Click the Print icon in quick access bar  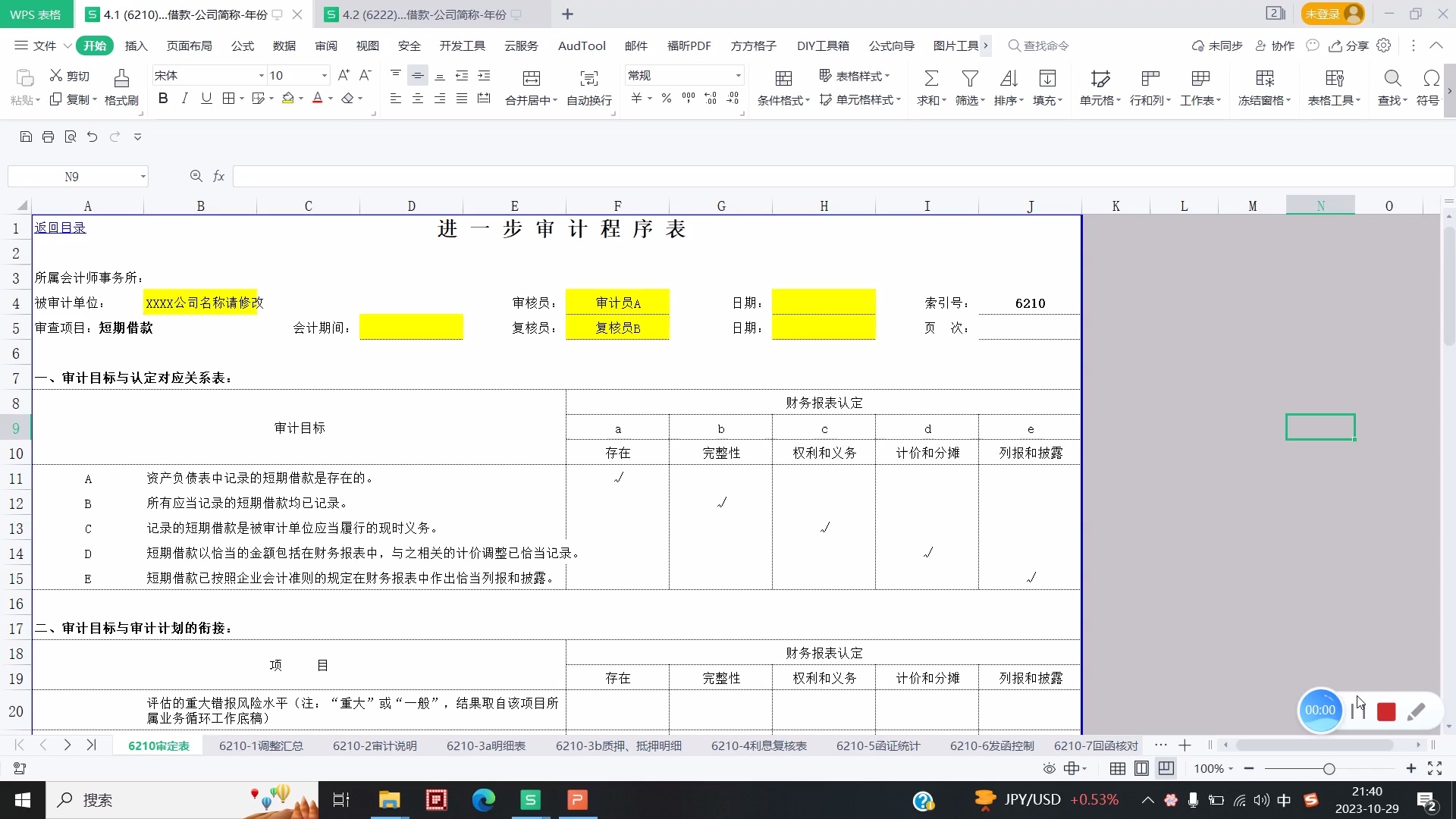pos(48,136)
